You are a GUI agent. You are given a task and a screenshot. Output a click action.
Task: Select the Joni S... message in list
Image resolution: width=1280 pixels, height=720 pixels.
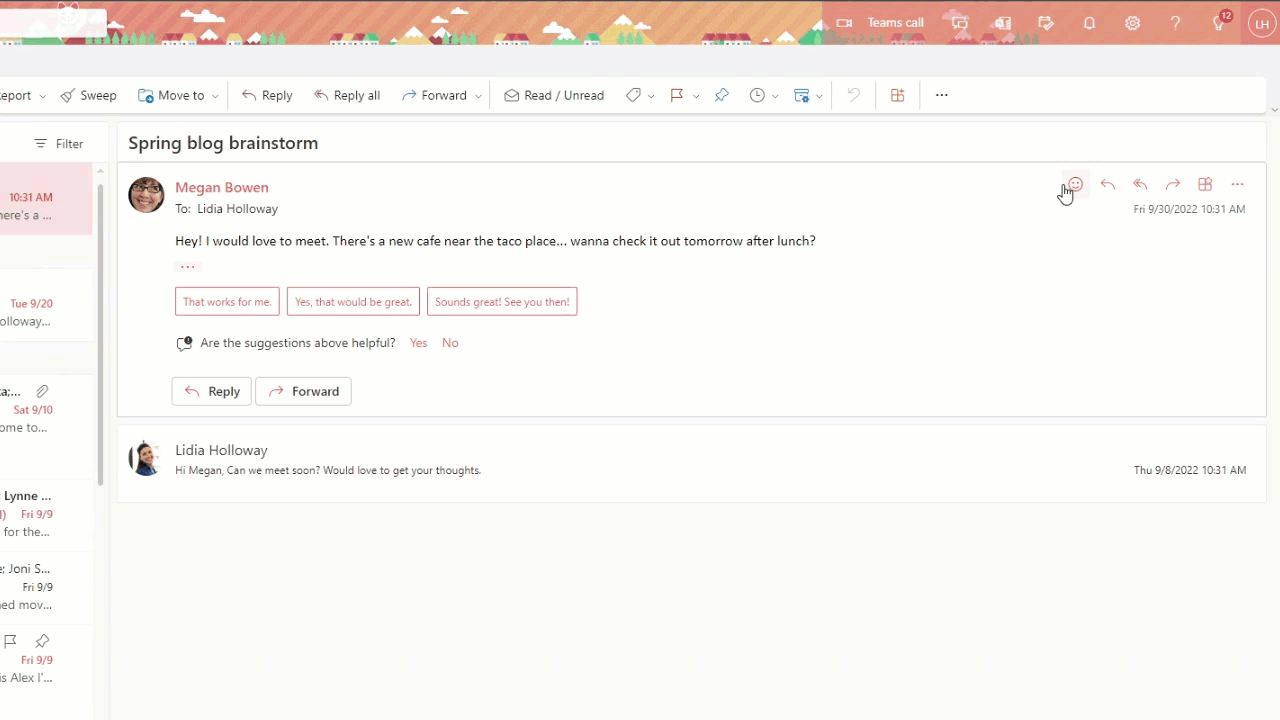(46, 586)
